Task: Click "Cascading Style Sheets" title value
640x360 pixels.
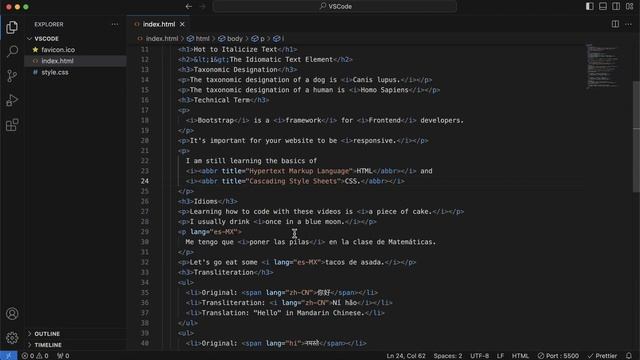Action: [x=292, y=181]
